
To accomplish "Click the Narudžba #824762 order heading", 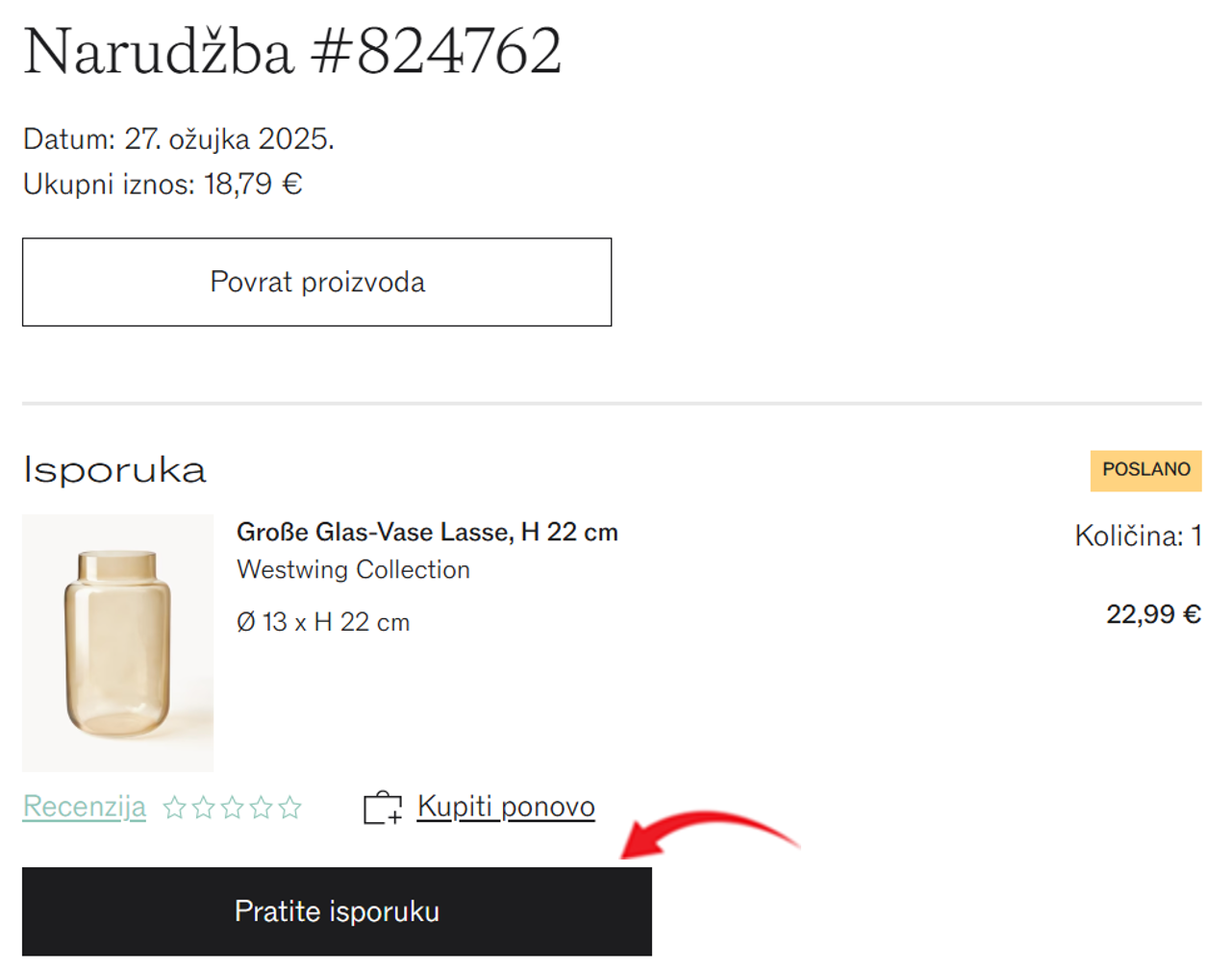I will coord(292,51).
